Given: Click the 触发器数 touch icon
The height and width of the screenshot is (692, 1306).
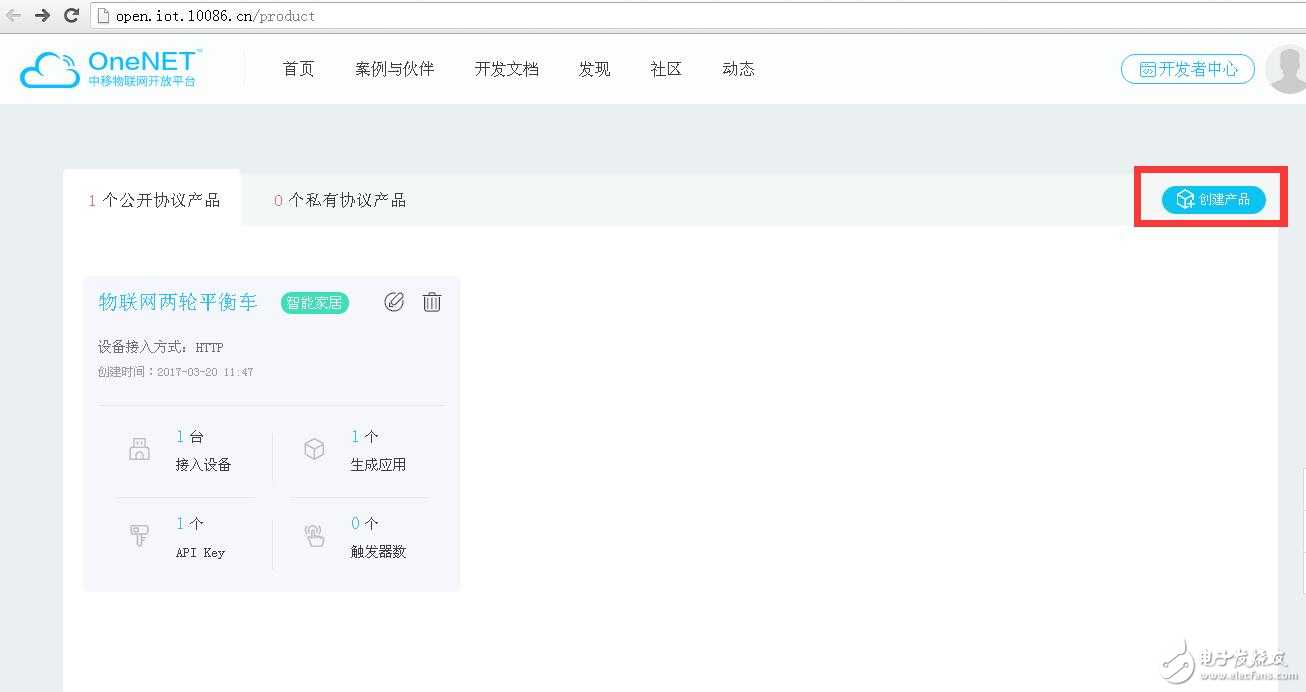Looking at the screenshot, I should pyautogui.click(x=314, y=536).
